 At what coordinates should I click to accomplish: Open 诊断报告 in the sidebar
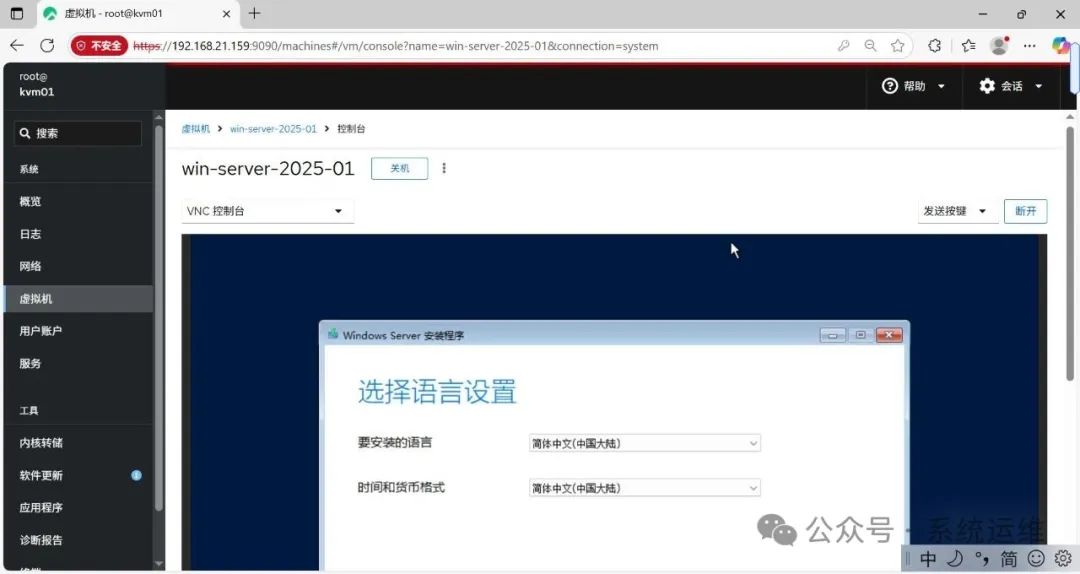[78, 540]
